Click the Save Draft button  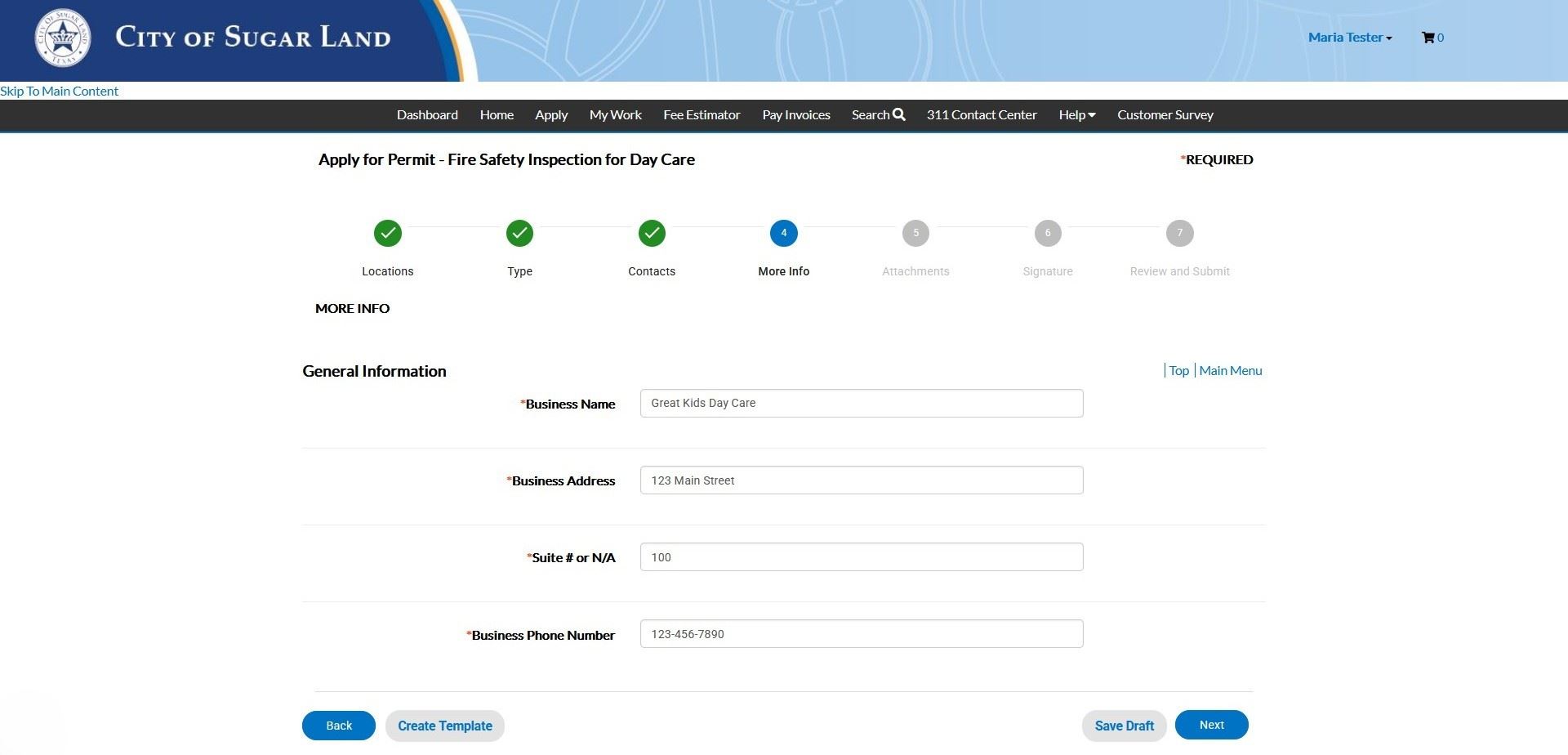pyautogui.click(x=1124, y=726)
